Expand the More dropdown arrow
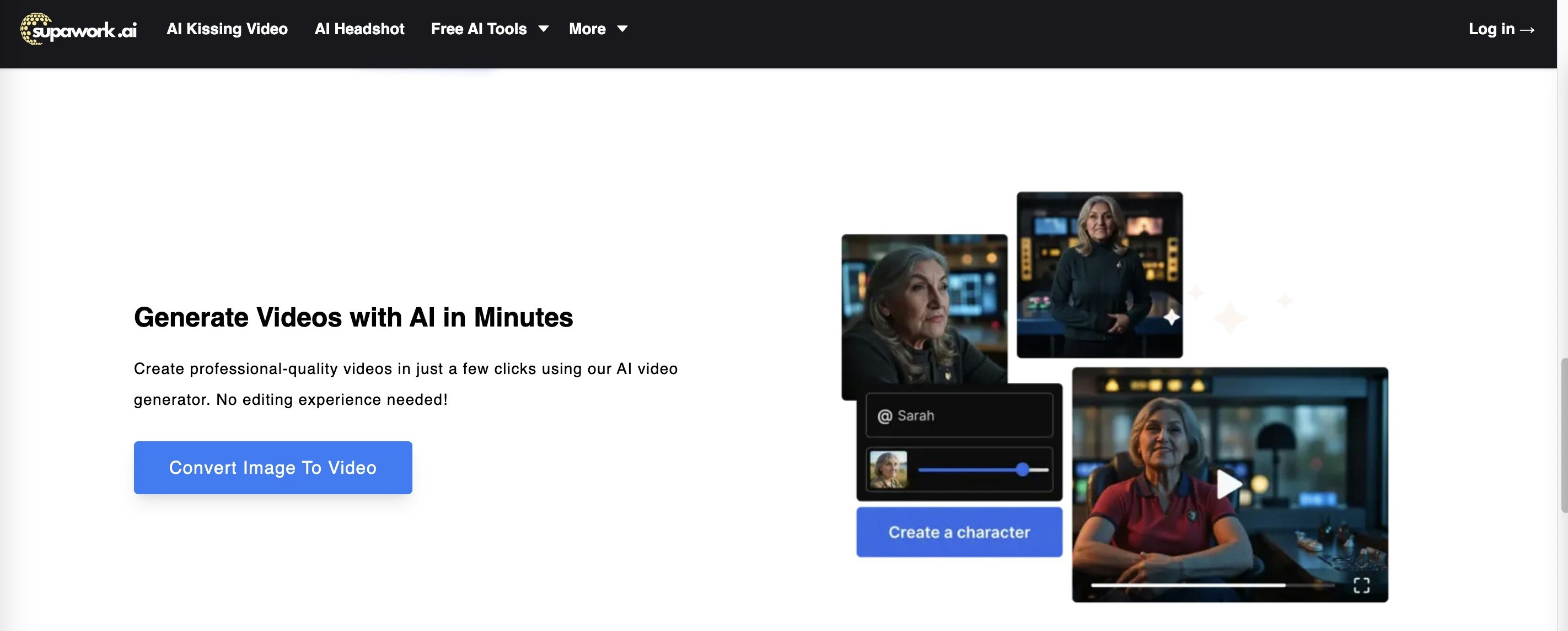The image size is (1568, 631). [622, 29]
